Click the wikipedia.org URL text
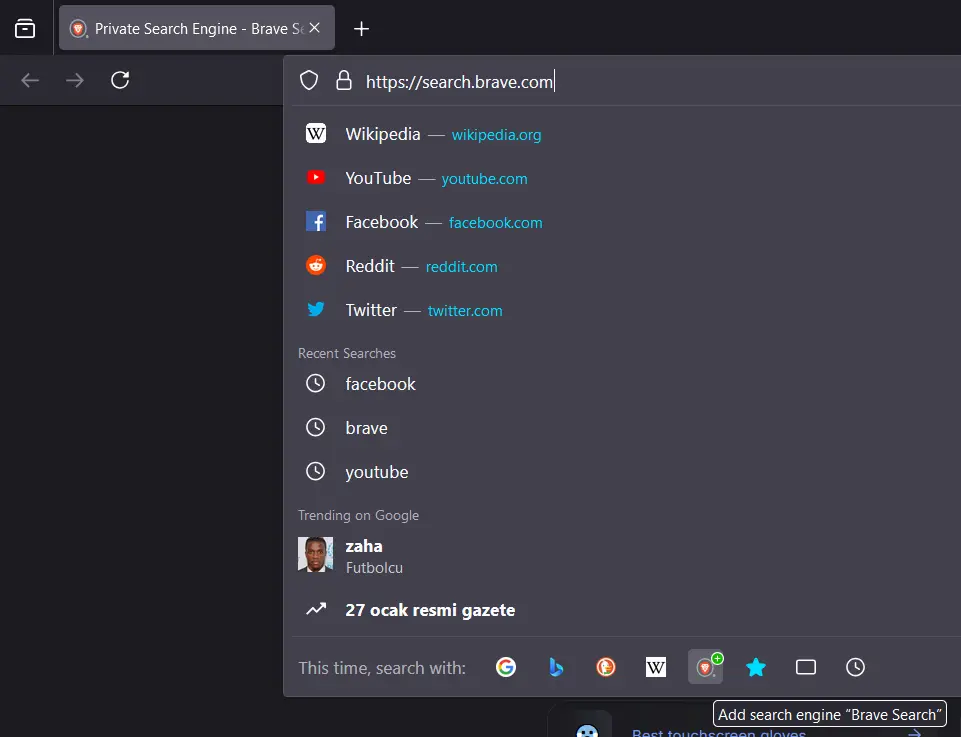 tap(496, 135)
